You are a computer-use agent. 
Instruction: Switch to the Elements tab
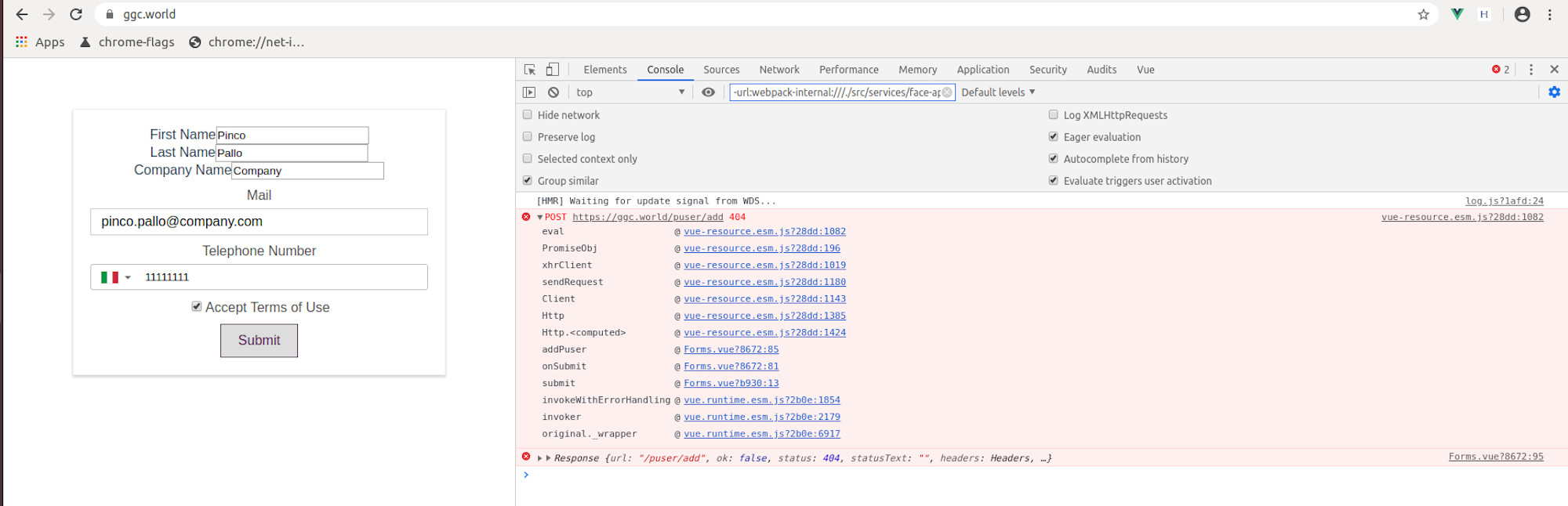pyautogui.click(x=605, y=70)
